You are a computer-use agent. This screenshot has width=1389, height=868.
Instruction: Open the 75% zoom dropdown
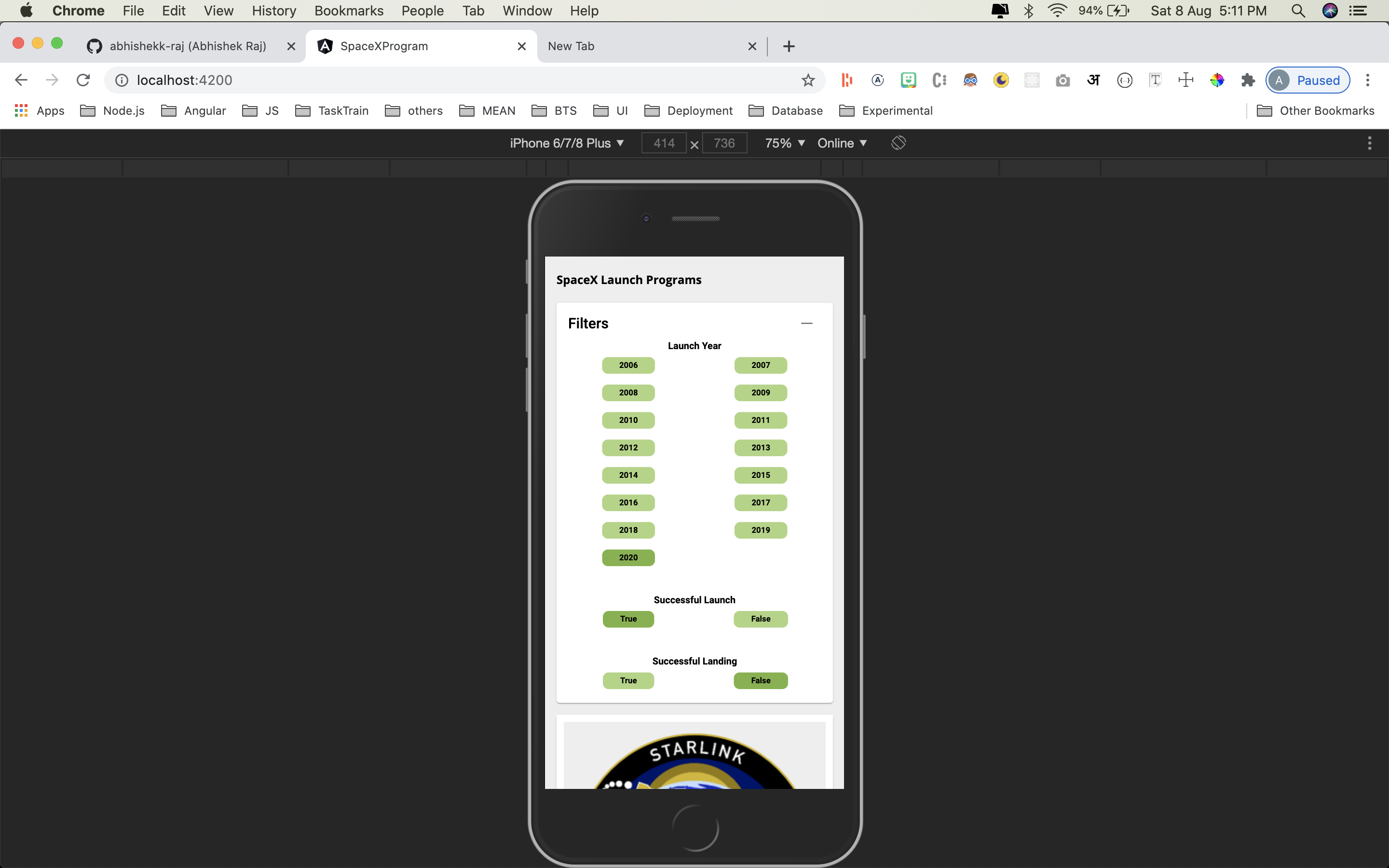[784, 143]
